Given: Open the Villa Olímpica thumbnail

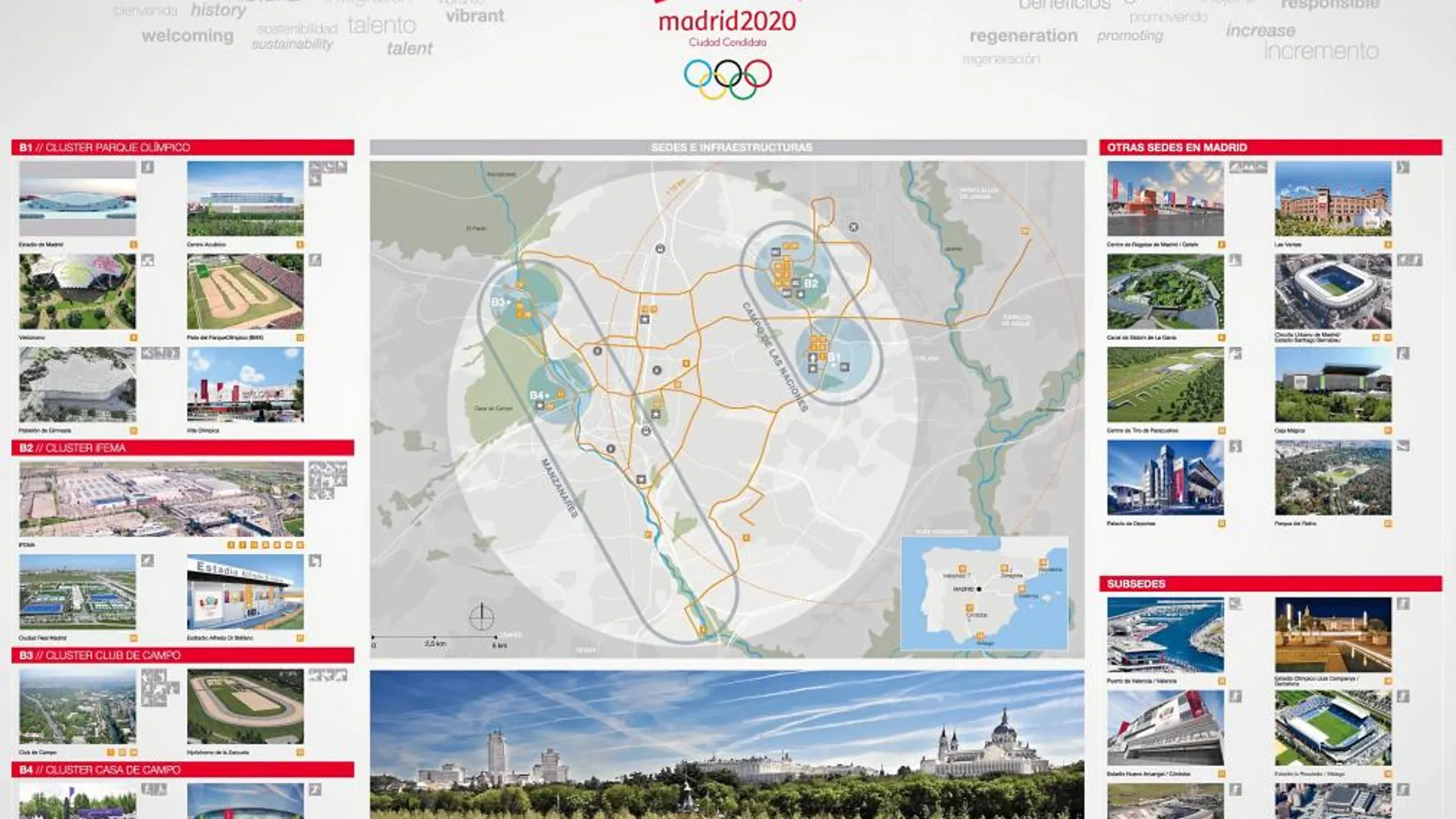Looking at the screenshot, I should tap(245, 385).
